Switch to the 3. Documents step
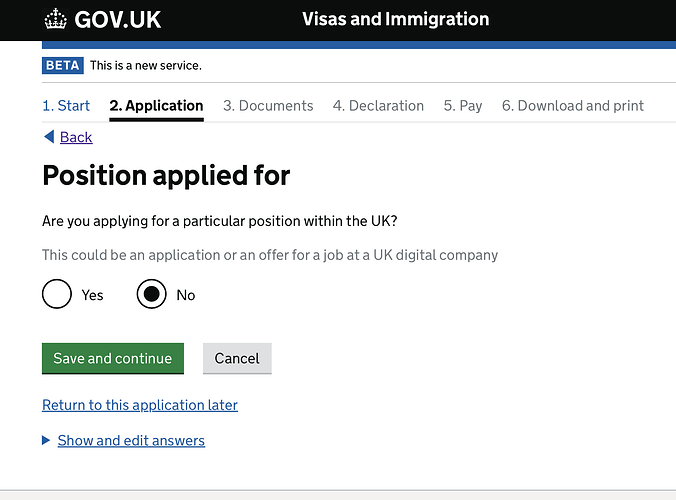Screen dimensions: 676x500 pos(268,106)
